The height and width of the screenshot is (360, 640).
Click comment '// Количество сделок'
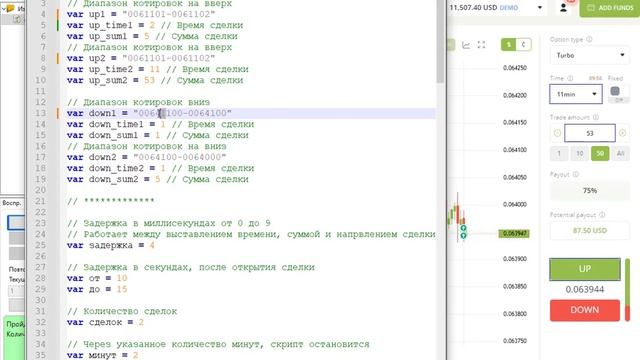(122, 311)
